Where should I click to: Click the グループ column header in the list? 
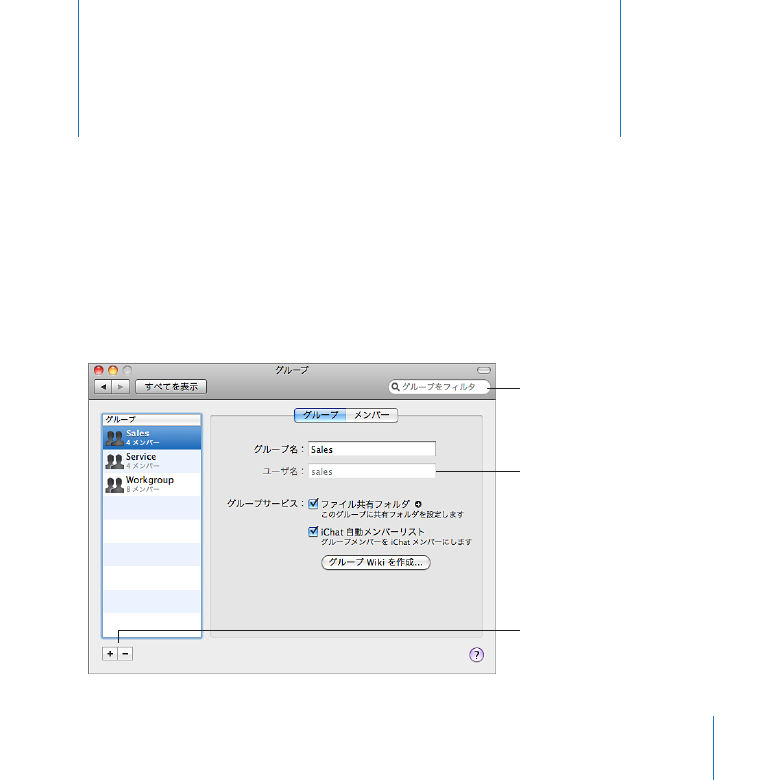click(x=152, y=419)
